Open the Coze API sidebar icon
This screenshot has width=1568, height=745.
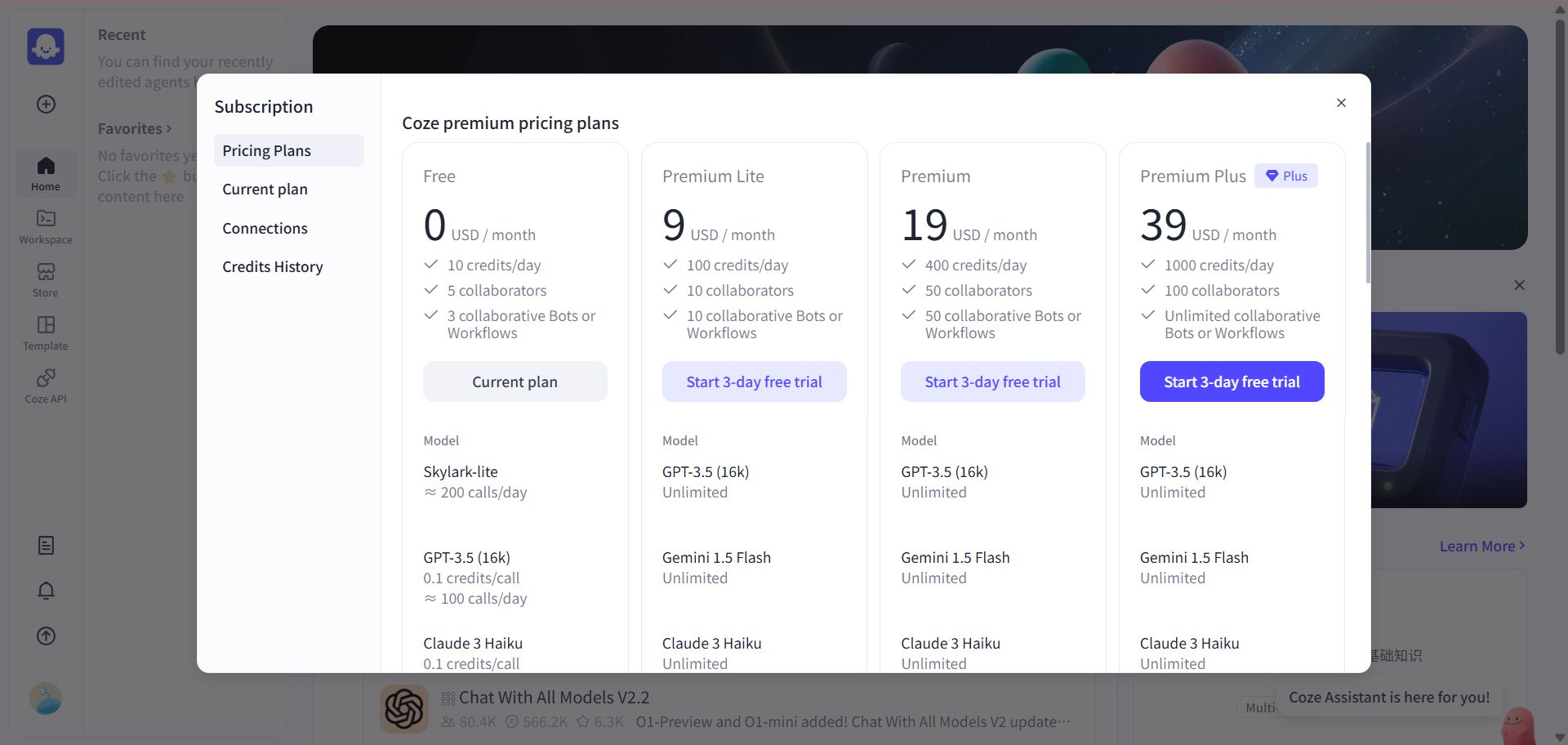pyautogui.click(x=46, y=386)
